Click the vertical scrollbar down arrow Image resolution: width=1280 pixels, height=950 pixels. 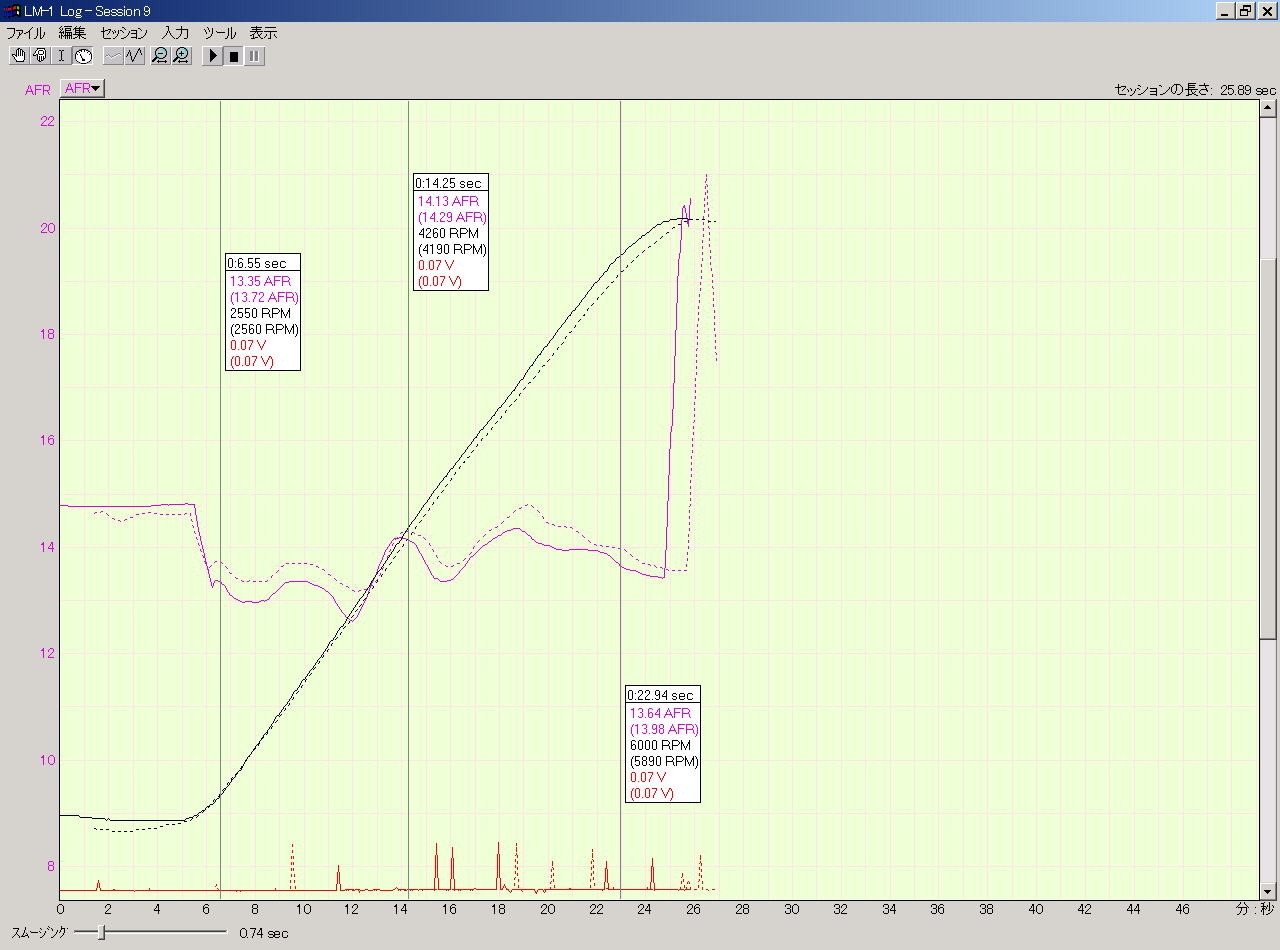click(x=1268, y=891)
